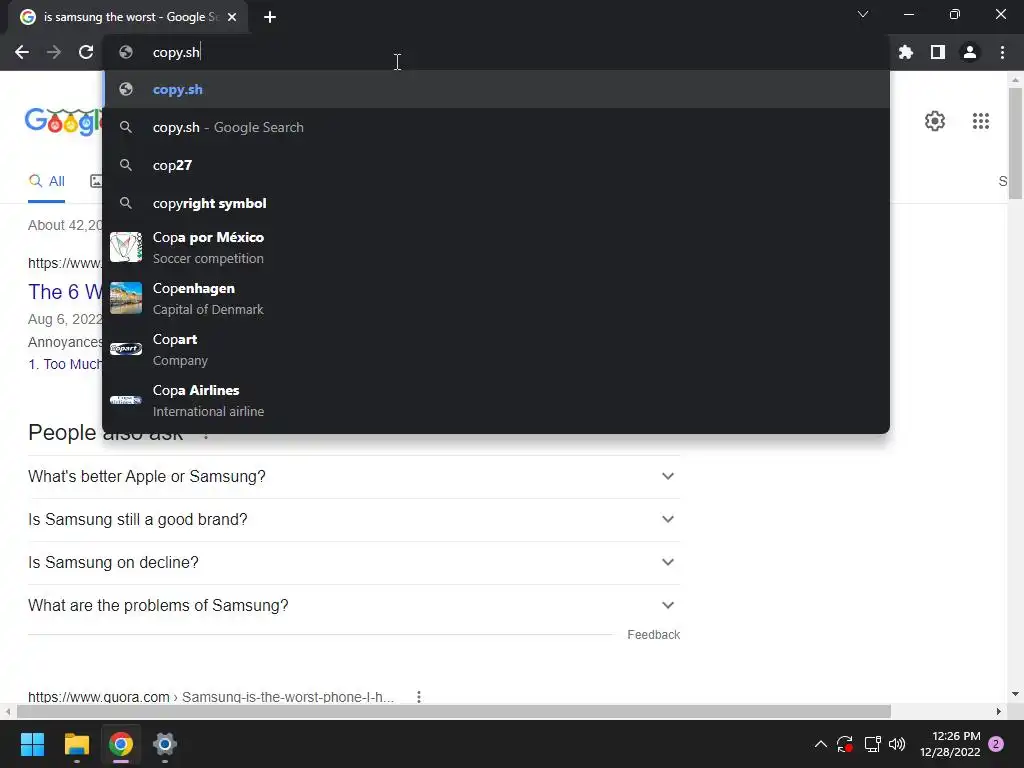1024x768 pixels.
Task: Open the tab search dropdown arrow
Action: [863, 14]
